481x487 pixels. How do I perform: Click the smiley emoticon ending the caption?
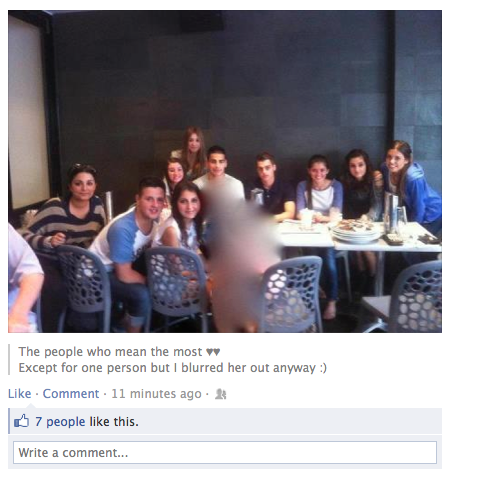323,368
